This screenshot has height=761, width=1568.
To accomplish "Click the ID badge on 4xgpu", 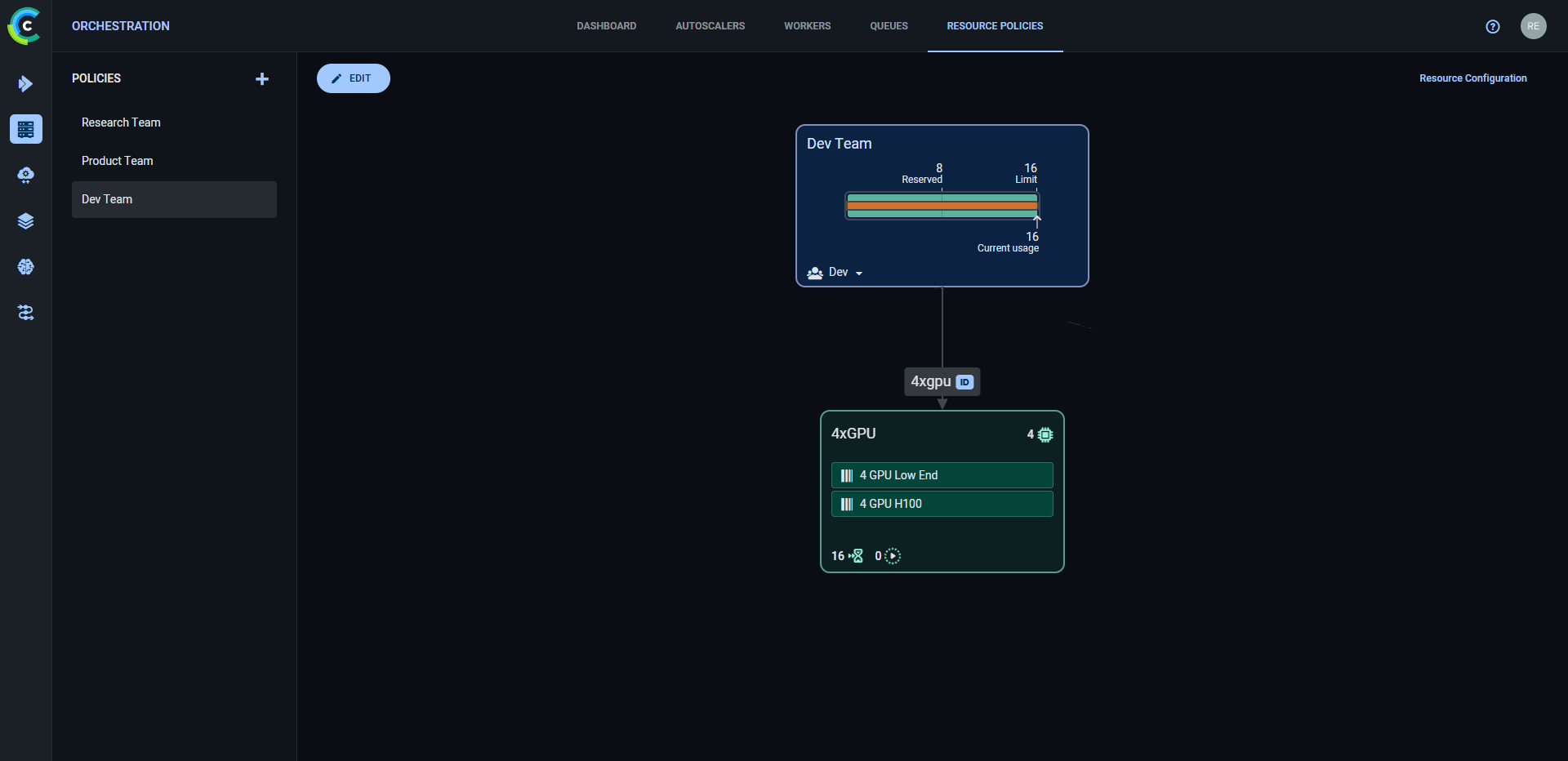I will pos(964,382).
